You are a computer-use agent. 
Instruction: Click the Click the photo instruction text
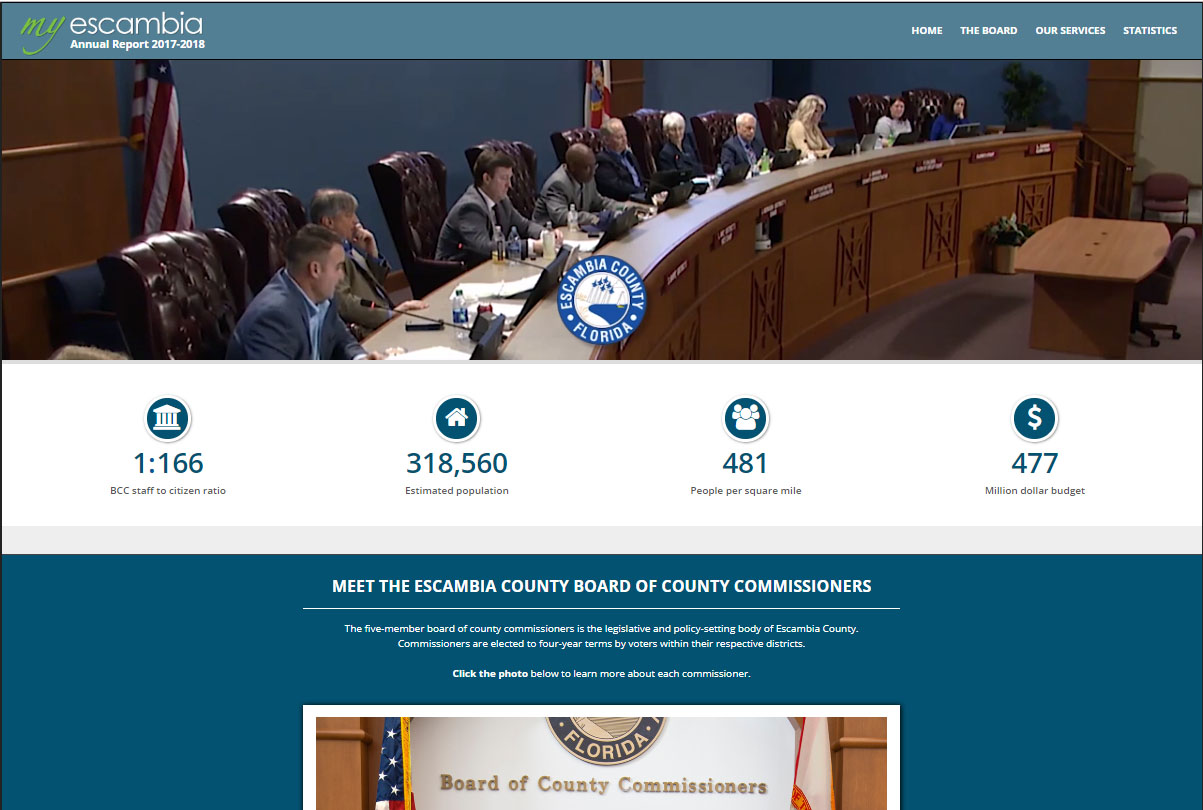coord(601,673)
